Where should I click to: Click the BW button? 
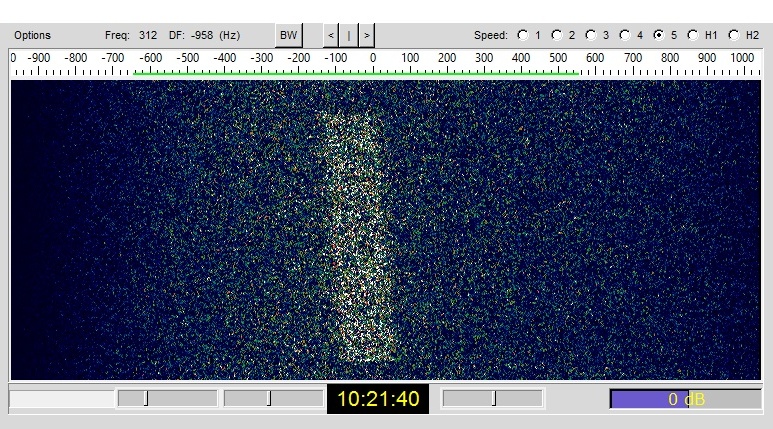(288, 36)
